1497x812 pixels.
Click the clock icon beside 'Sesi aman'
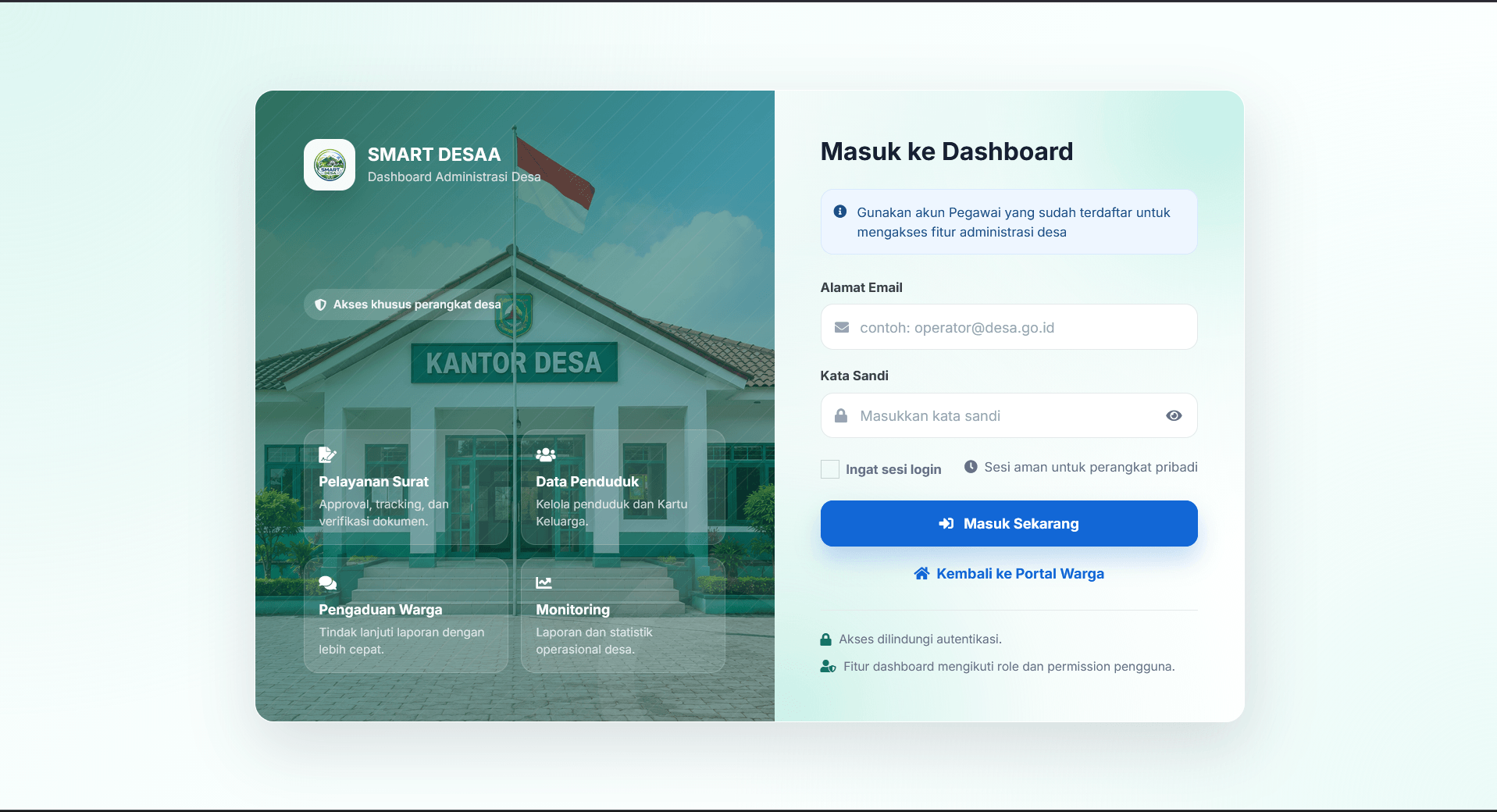[971, 467]
